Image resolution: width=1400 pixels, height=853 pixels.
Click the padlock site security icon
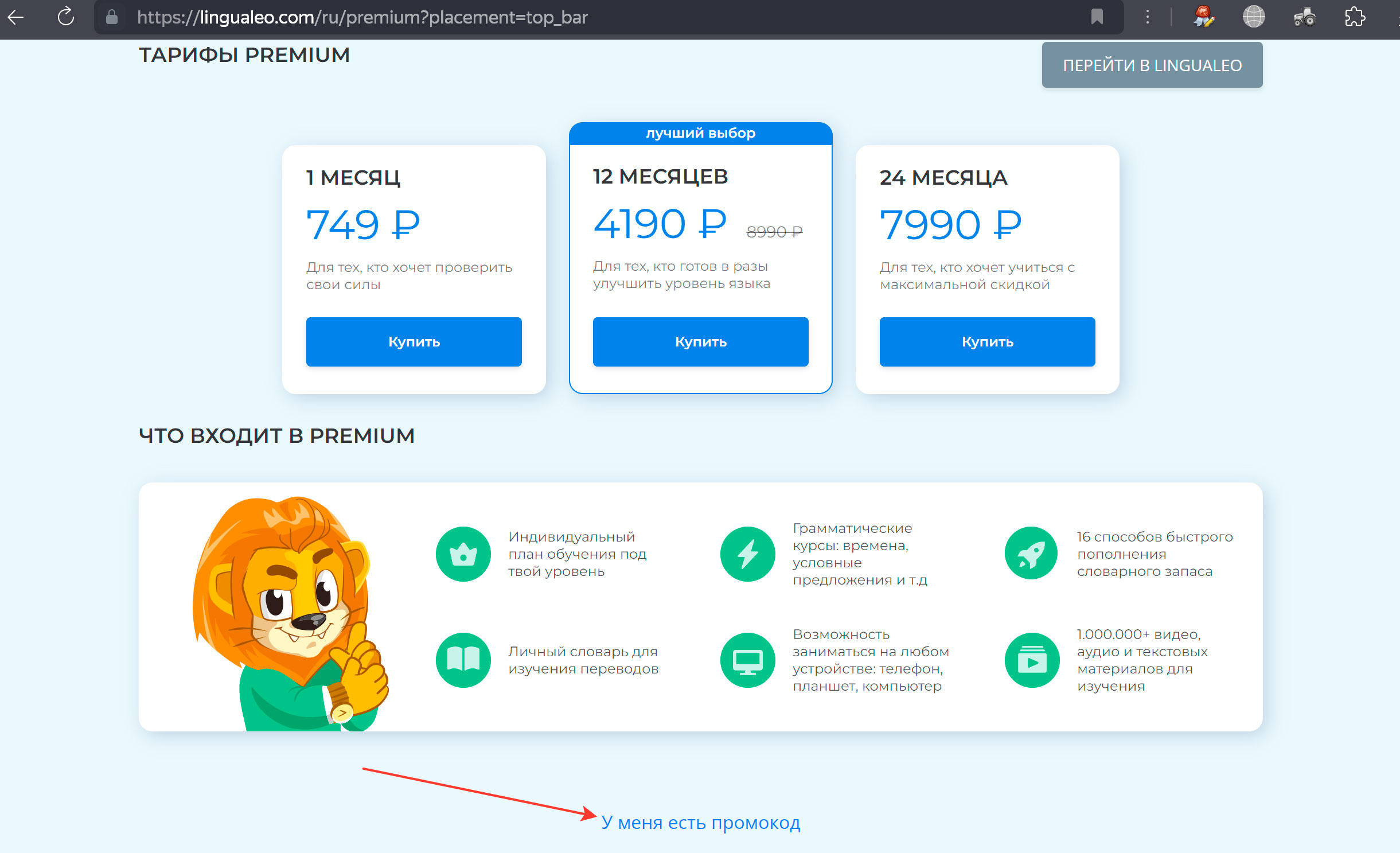[x=112, y=17]
